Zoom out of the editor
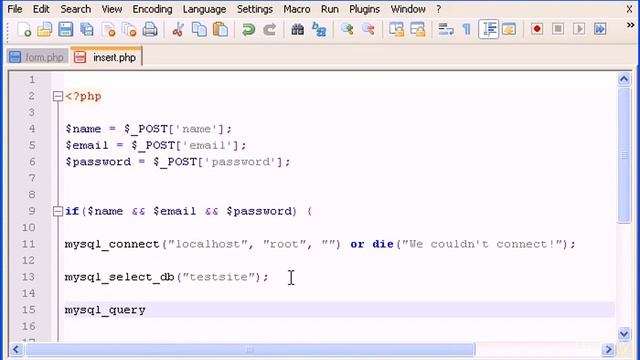The width and height of the screenshot is (640, 360). (368, 29)
